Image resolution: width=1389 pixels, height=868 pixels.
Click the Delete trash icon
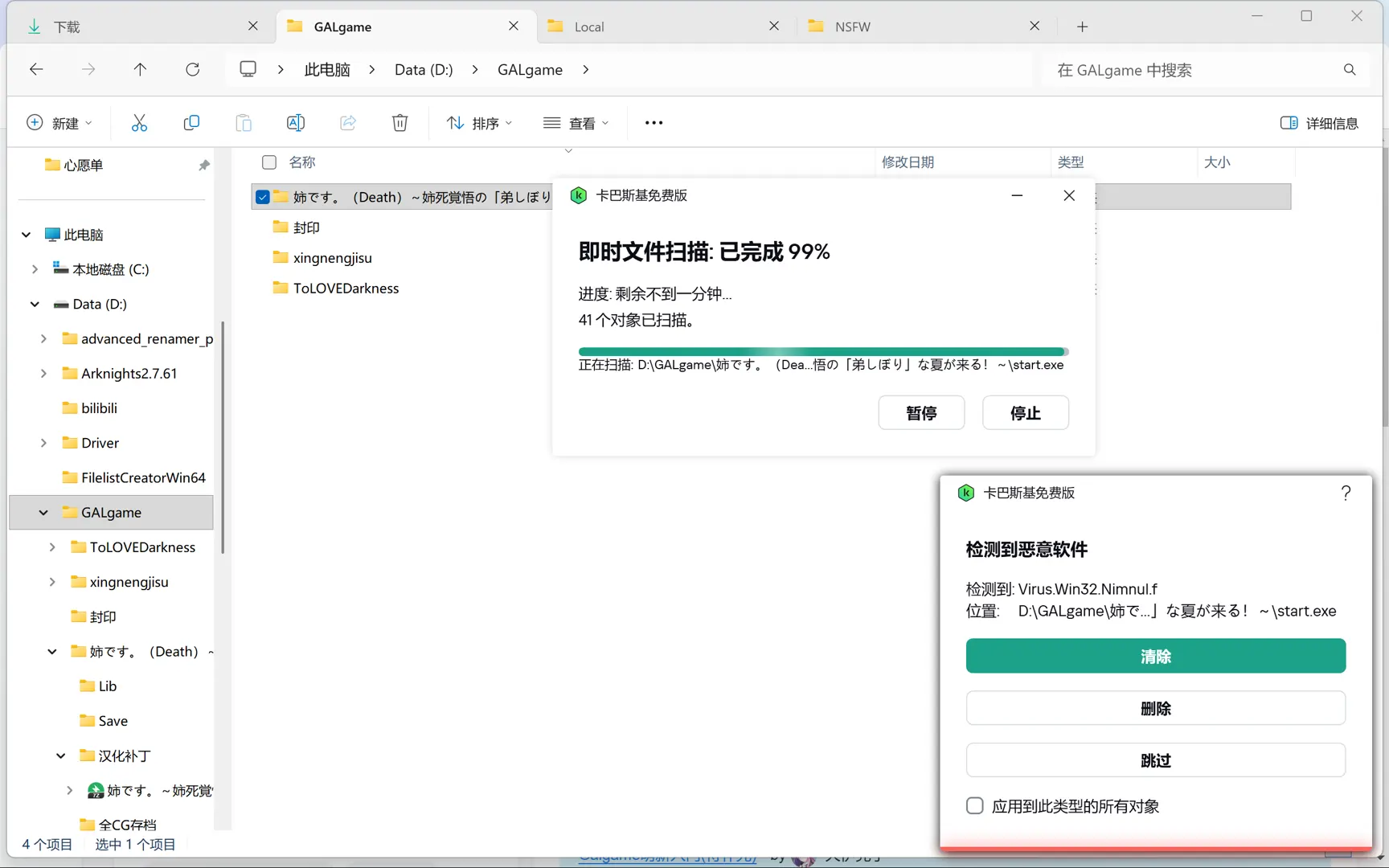tap(399, 123)
